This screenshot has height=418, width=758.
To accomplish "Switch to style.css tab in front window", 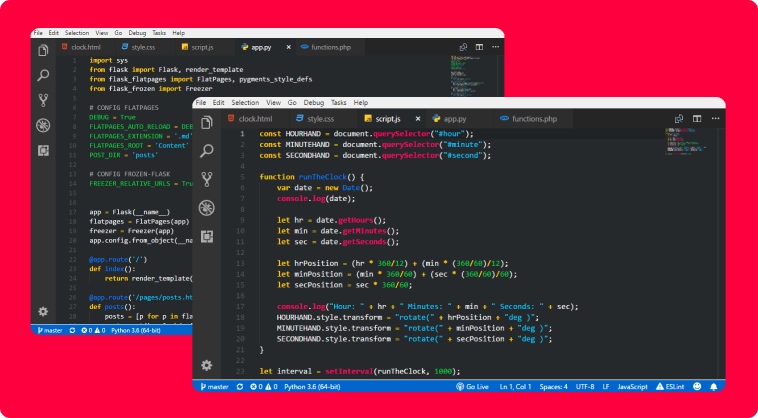I will [x=320, y=118].
